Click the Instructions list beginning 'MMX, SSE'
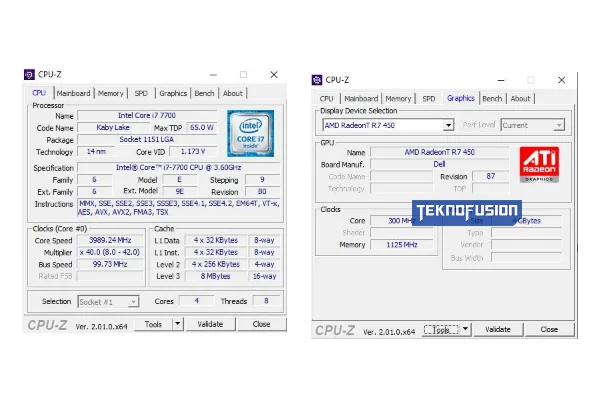This screenshot has height=400, width=600. pos(179,207)
